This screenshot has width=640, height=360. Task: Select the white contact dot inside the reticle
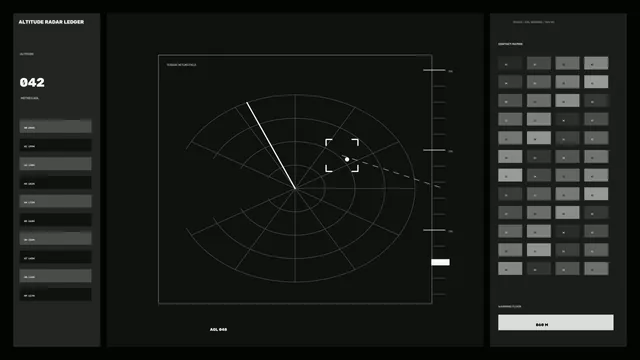click(x=347, y=159)
